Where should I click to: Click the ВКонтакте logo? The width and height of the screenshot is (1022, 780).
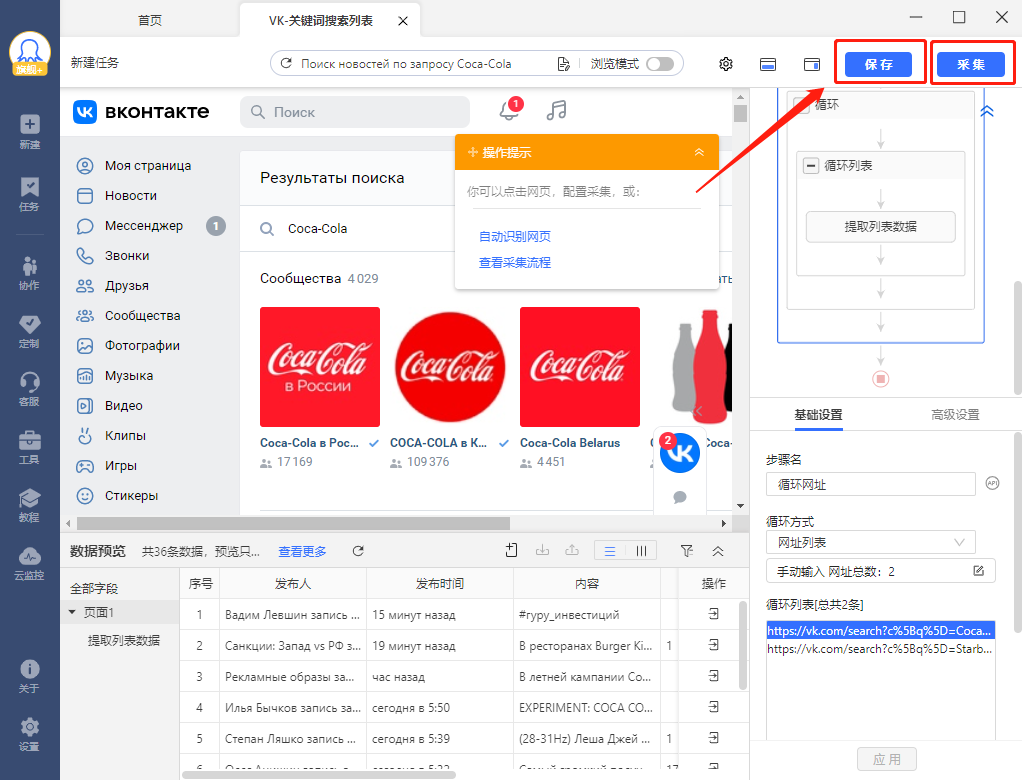(x=141, y=111)
